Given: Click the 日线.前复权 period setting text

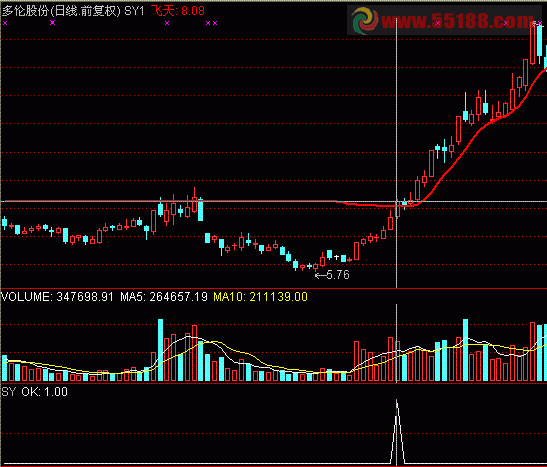Looking at the screenshot, I should pyautogui.click(x=85, y=11).
